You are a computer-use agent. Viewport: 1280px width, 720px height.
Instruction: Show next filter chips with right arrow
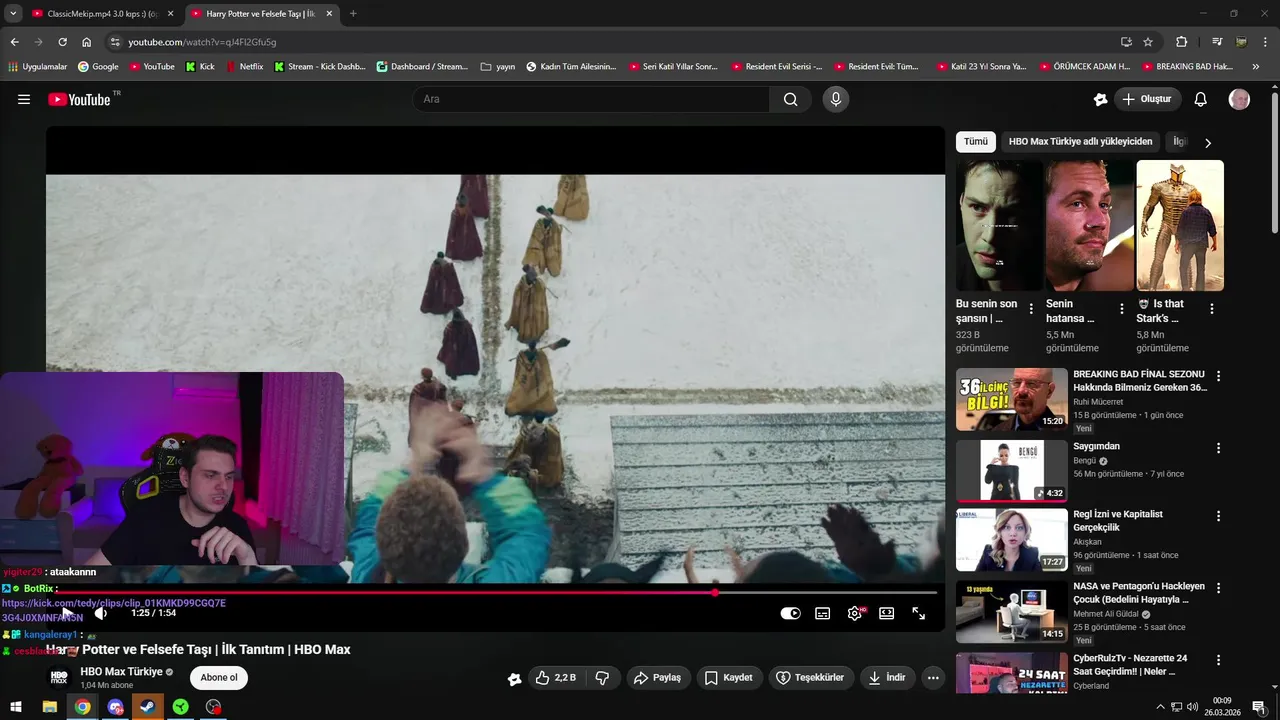coord(1207,143)
